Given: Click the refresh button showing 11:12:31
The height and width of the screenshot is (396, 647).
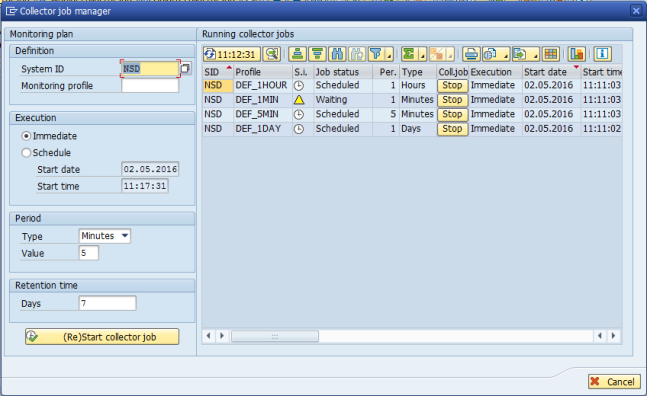Looking at the screenshot, I should (231, 54).
